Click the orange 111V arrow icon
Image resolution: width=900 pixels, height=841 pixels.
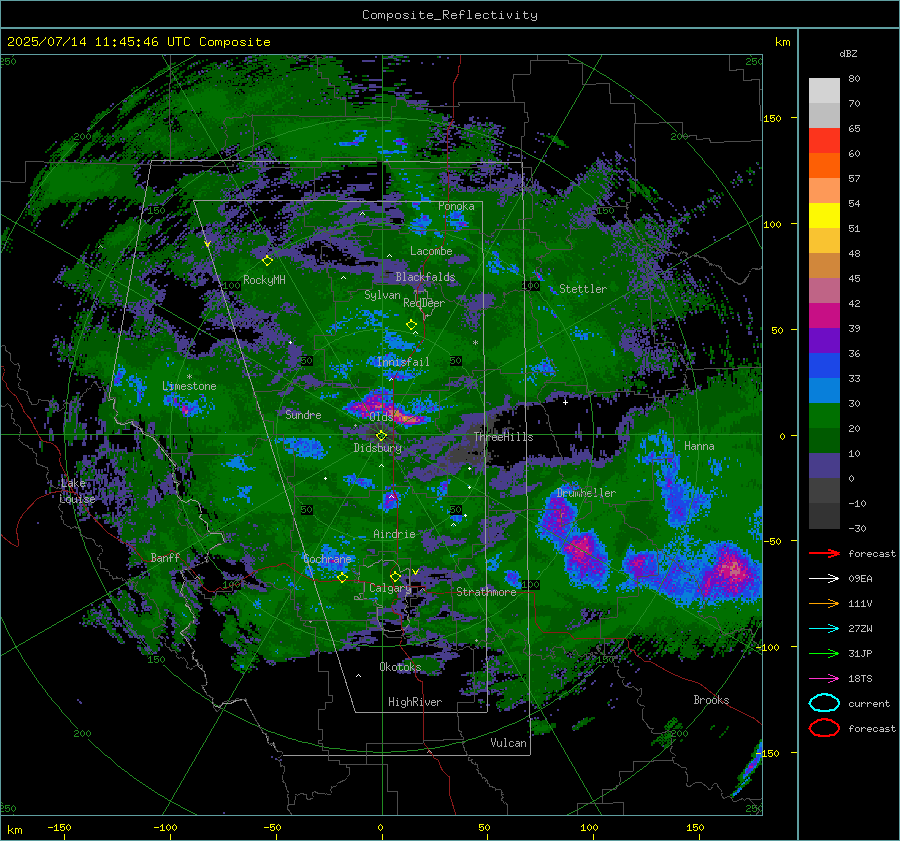[824, 603]
